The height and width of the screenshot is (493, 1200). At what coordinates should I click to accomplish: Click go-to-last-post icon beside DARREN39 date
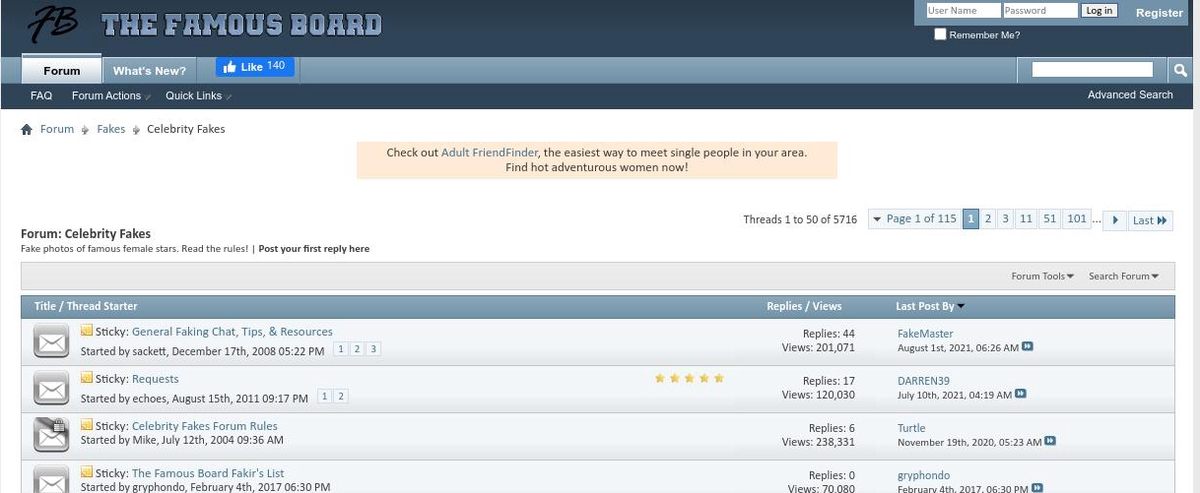tap(1021, 394)
